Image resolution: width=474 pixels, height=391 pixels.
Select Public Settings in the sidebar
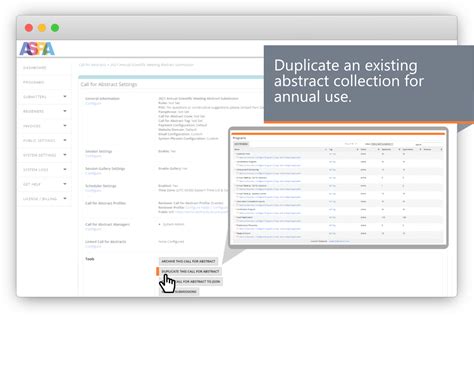coord(39,141)
